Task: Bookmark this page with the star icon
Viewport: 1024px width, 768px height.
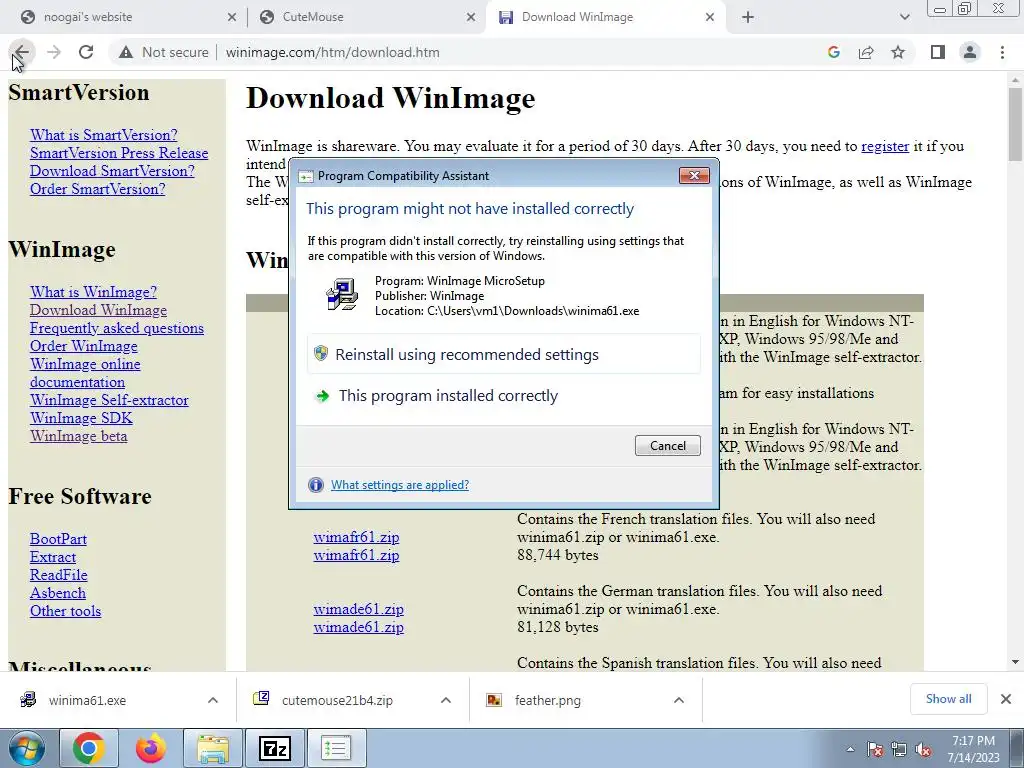Action: click(898, 52)
